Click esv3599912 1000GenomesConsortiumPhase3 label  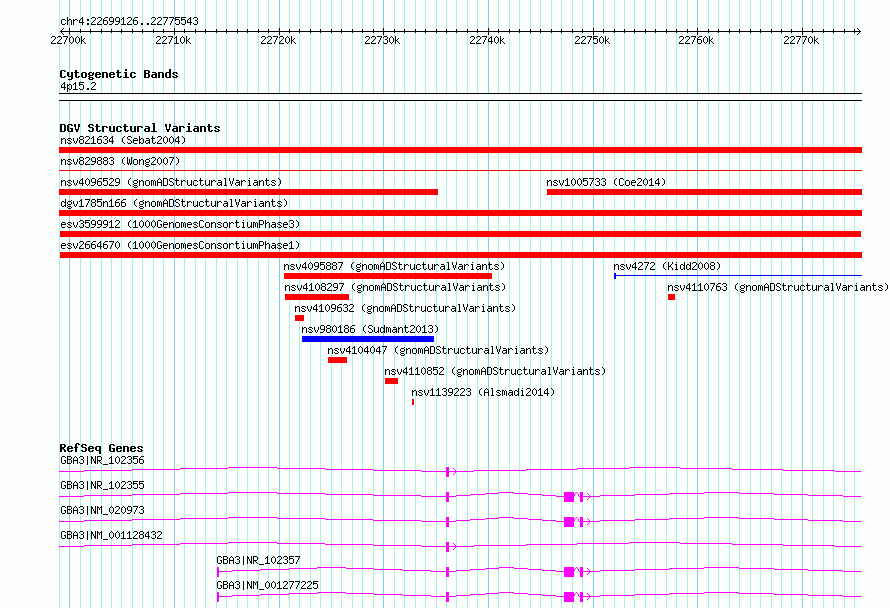[180, 224]
